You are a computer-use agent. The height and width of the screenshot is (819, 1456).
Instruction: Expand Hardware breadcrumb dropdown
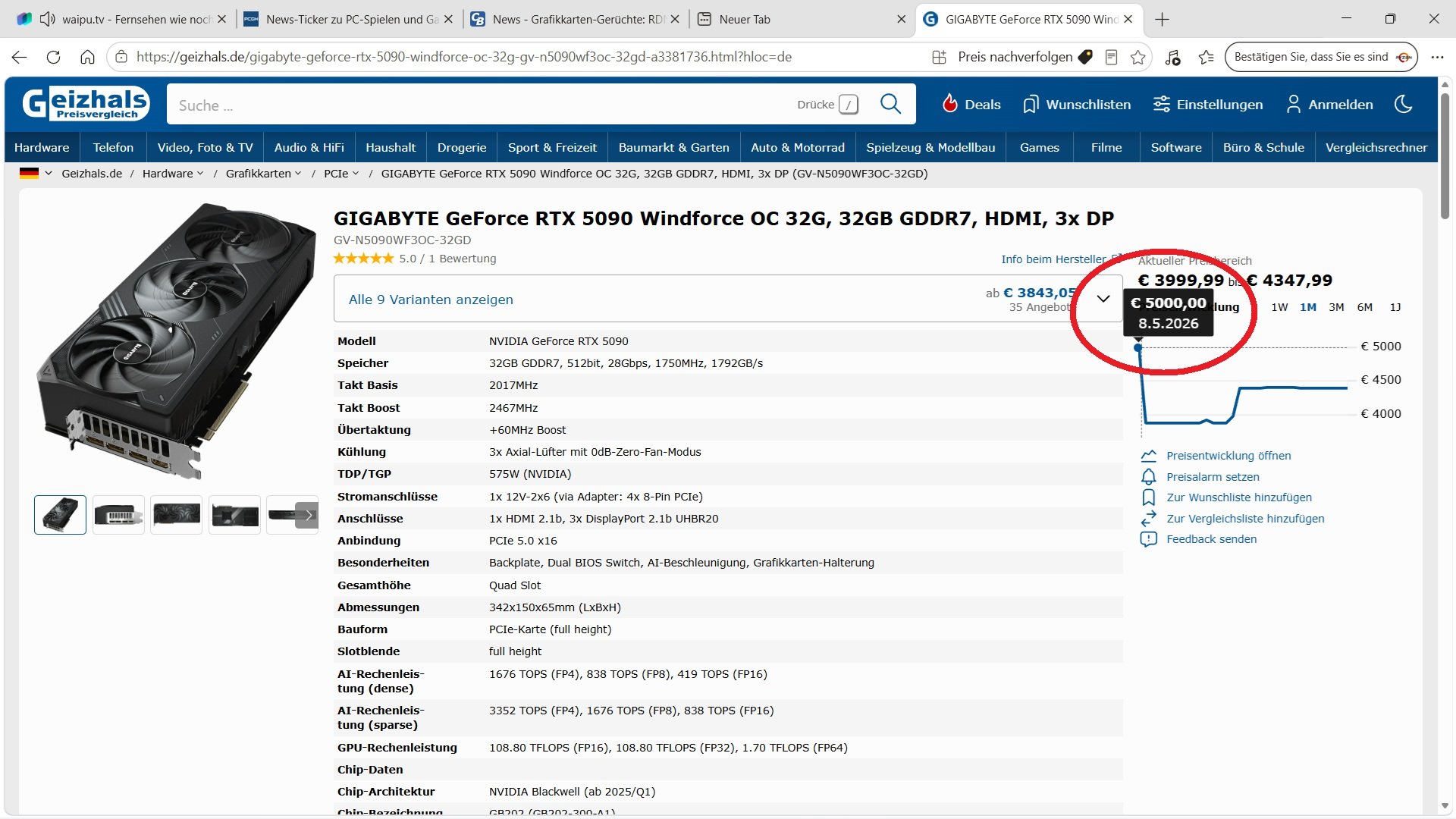click(x=200, y=174)
